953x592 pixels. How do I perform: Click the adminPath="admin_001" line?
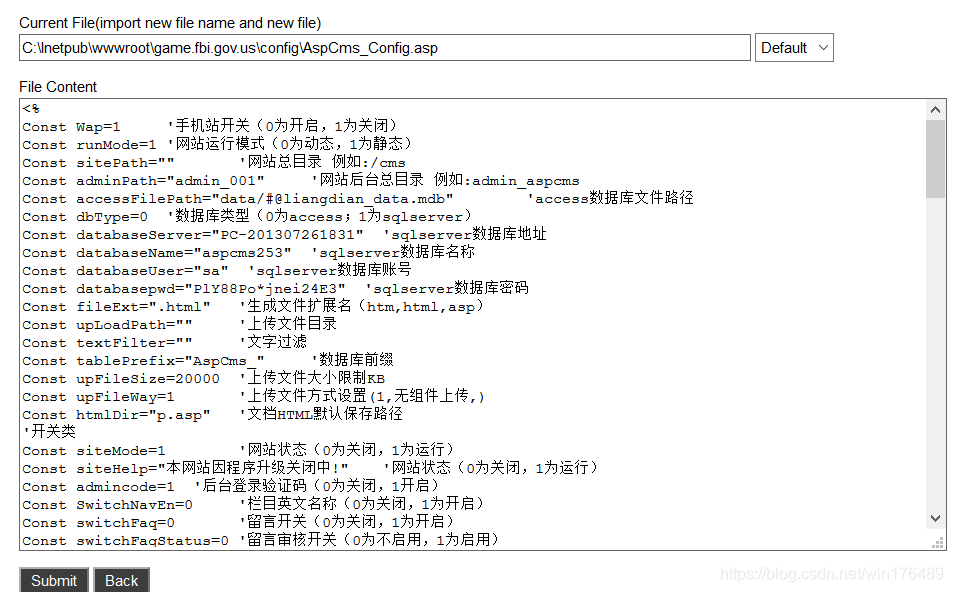301,181
